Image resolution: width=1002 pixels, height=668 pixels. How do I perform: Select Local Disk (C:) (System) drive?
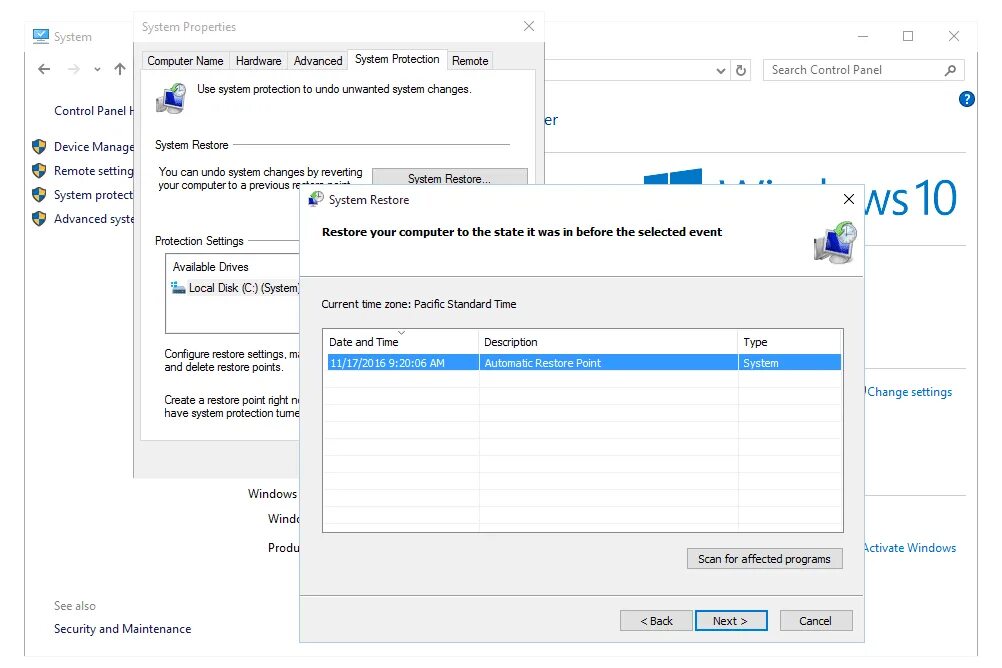tap(235, 288)
